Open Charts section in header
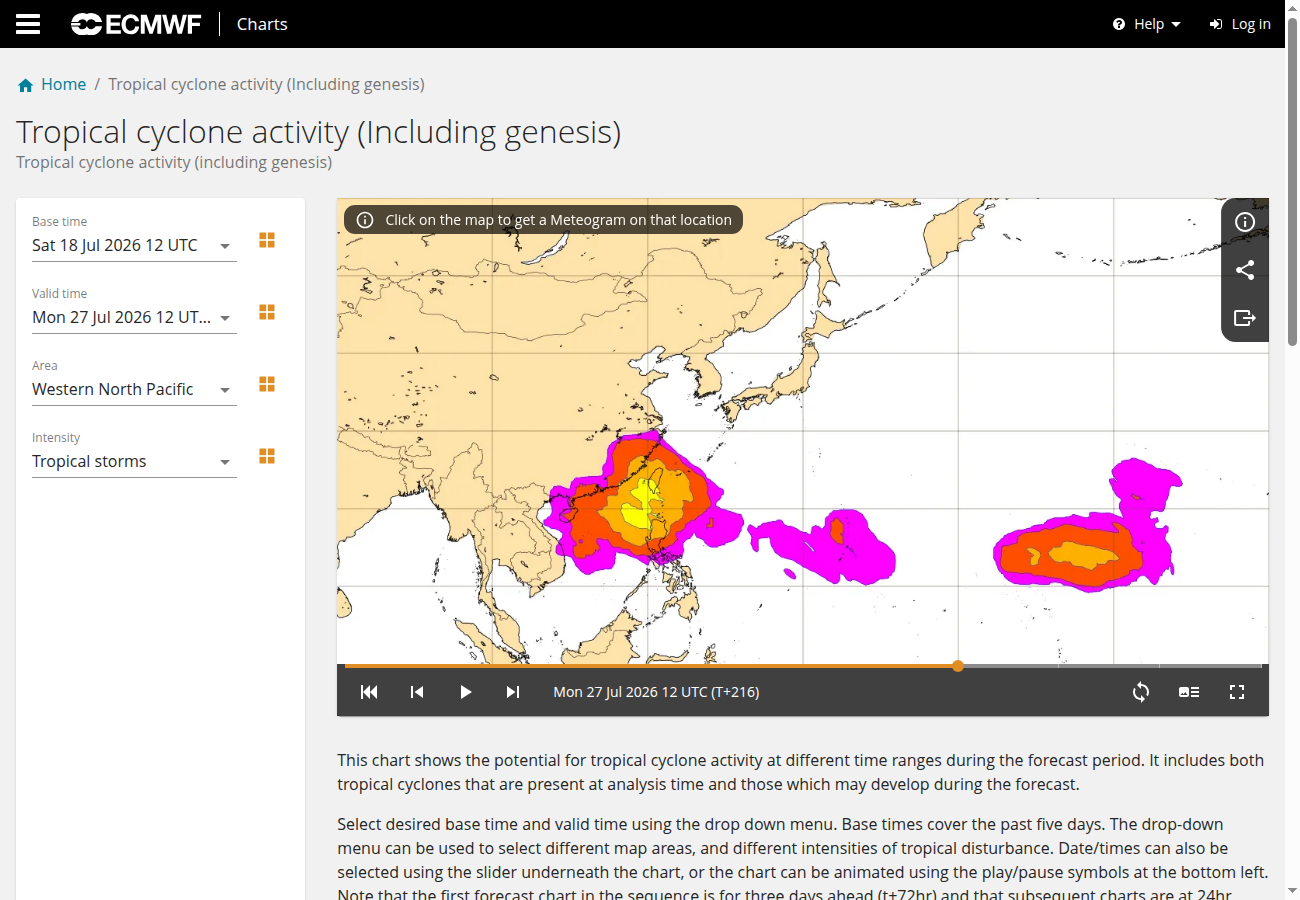This screenshot has height=900, width=1300. click(262, 24)
